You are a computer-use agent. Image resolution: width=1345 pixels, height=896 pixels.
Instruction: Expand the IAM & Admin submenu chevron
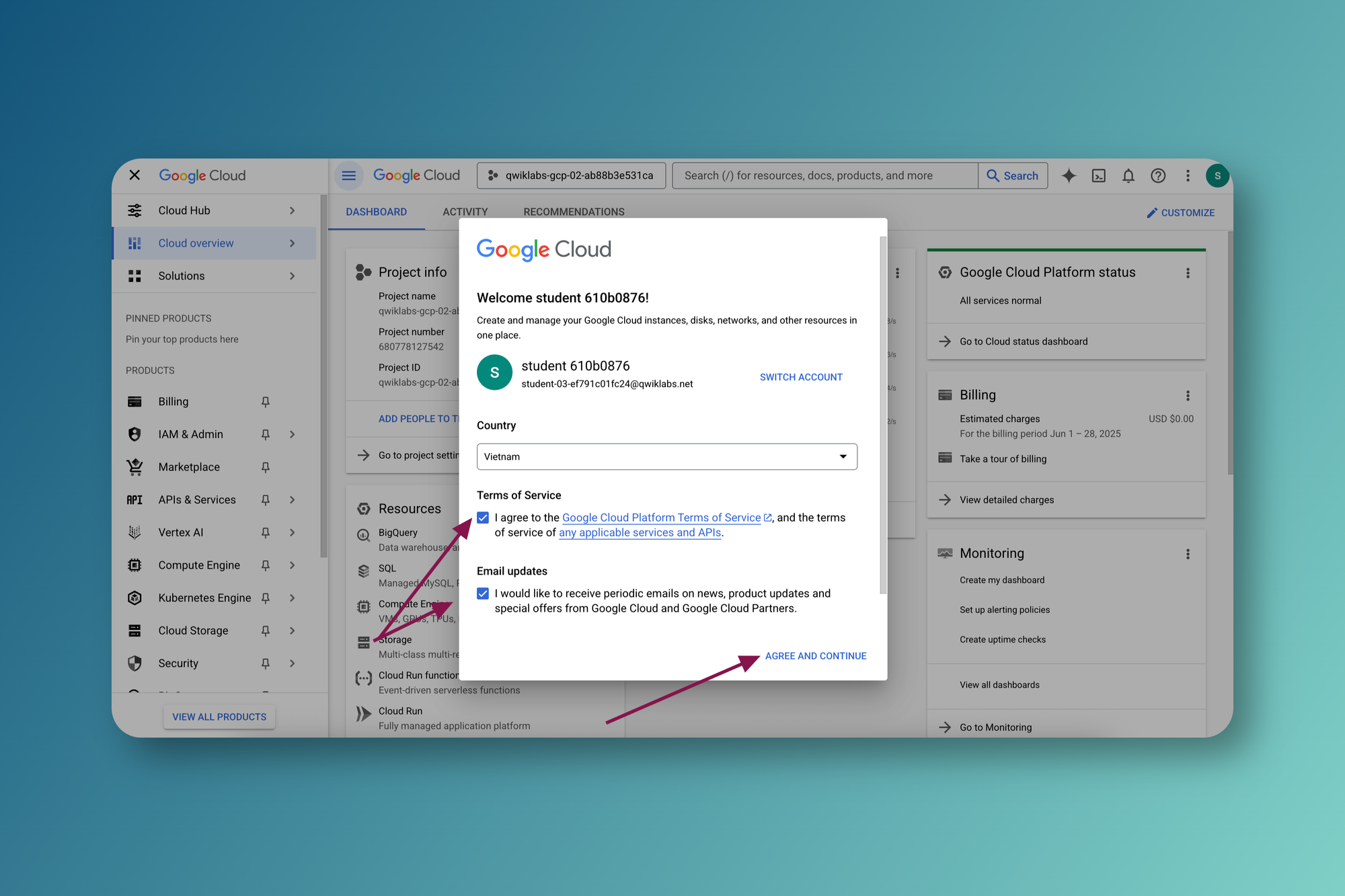292,434
